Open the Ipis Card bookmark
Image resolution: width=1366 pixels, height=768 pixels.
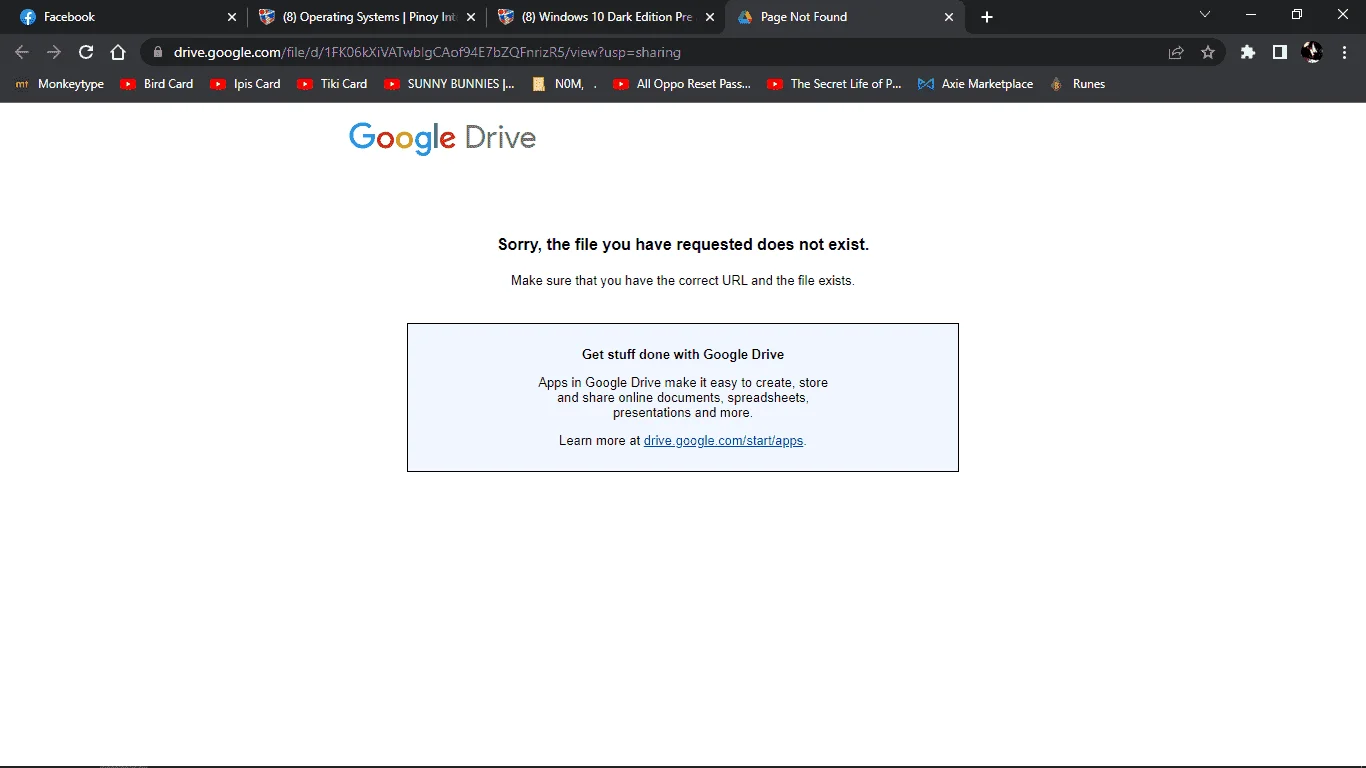pyautogui.click(x=245, y=84)
